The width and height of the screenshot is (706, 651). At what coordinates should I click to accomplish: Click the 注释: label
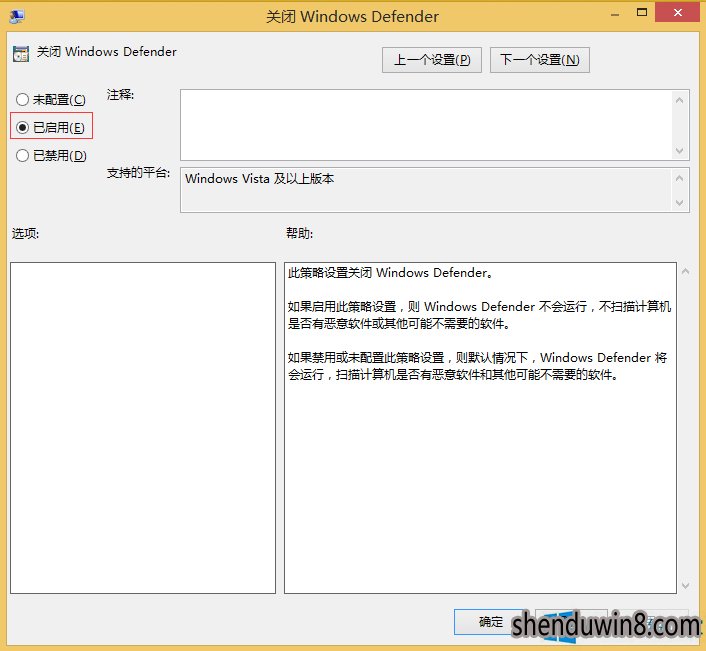click(120, 95)
